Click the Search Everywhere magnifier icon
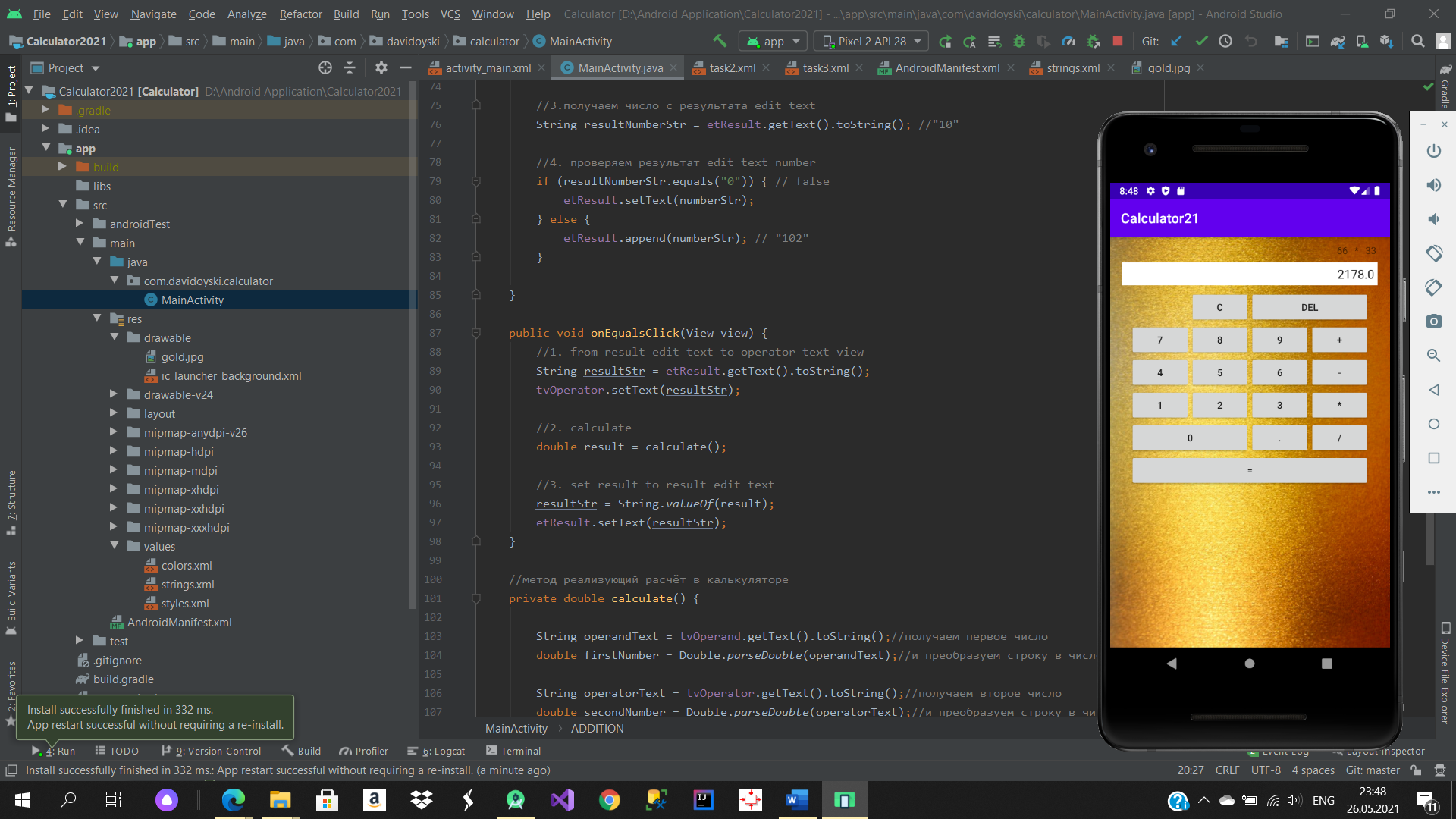The image size is (1456, 819). 1417,41
